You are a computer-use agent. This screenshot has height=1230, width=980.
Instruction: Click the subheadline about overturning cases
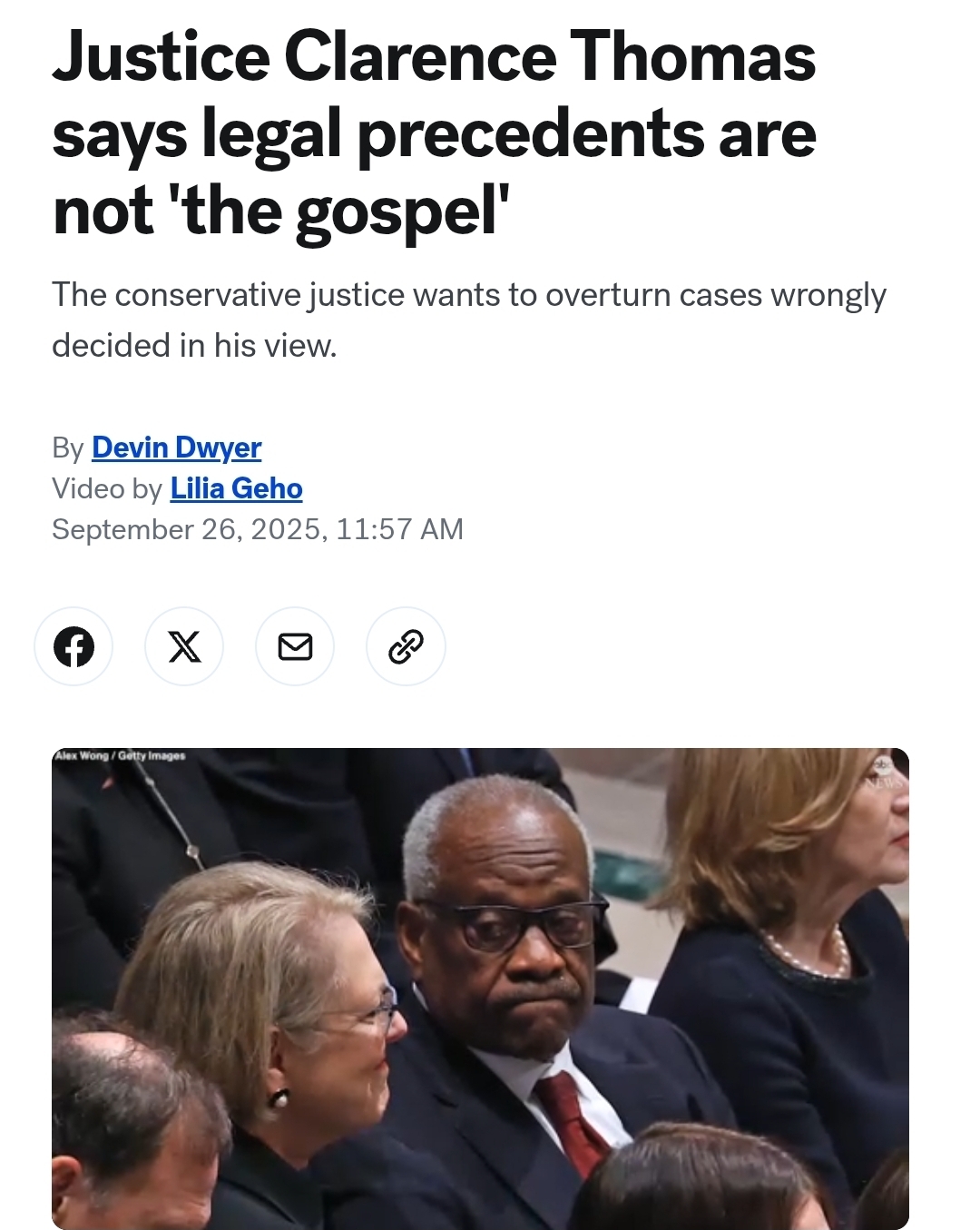(x=469, y=320)
